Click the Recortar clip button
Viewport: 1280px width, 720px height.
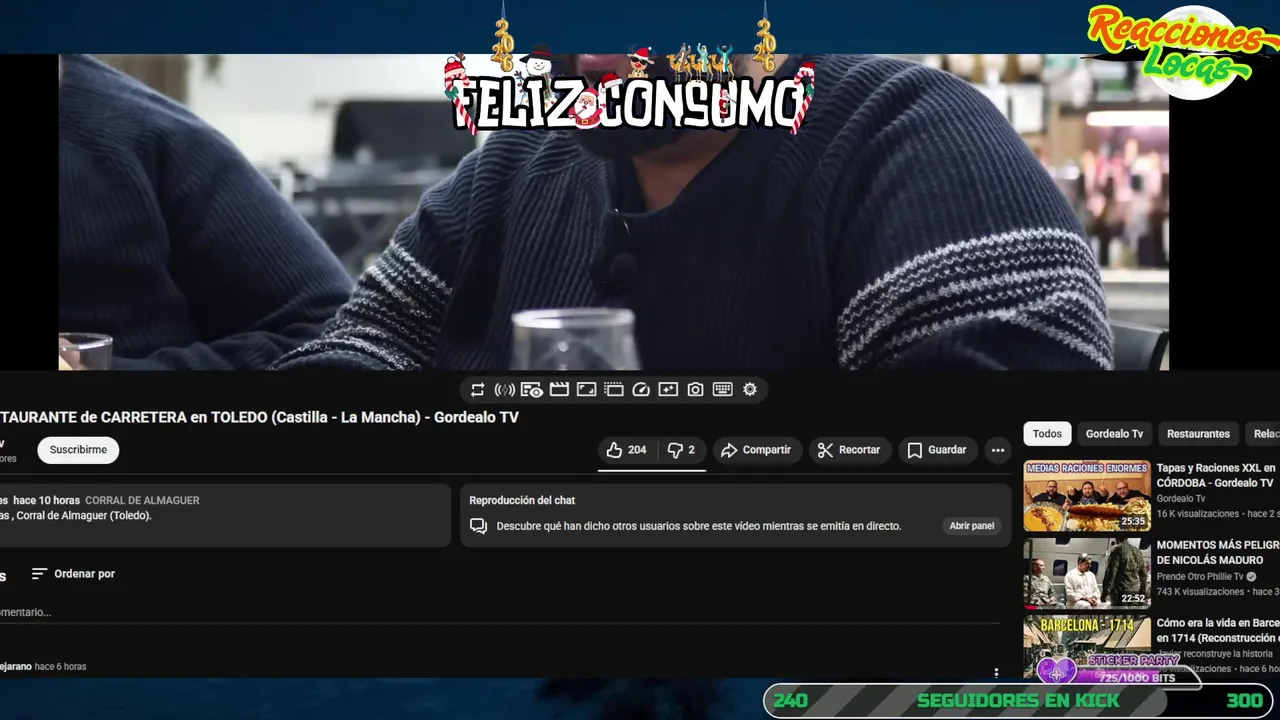point(848,450)
